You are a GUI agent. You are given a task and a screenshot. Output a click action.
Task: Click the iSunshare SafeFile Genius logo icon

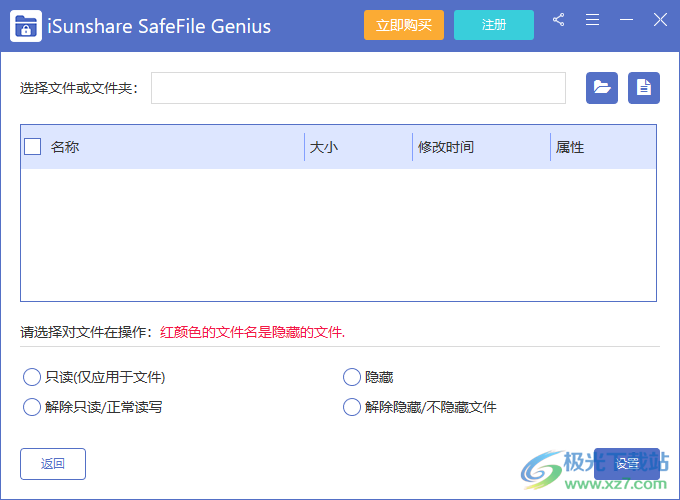coord(26,26)
